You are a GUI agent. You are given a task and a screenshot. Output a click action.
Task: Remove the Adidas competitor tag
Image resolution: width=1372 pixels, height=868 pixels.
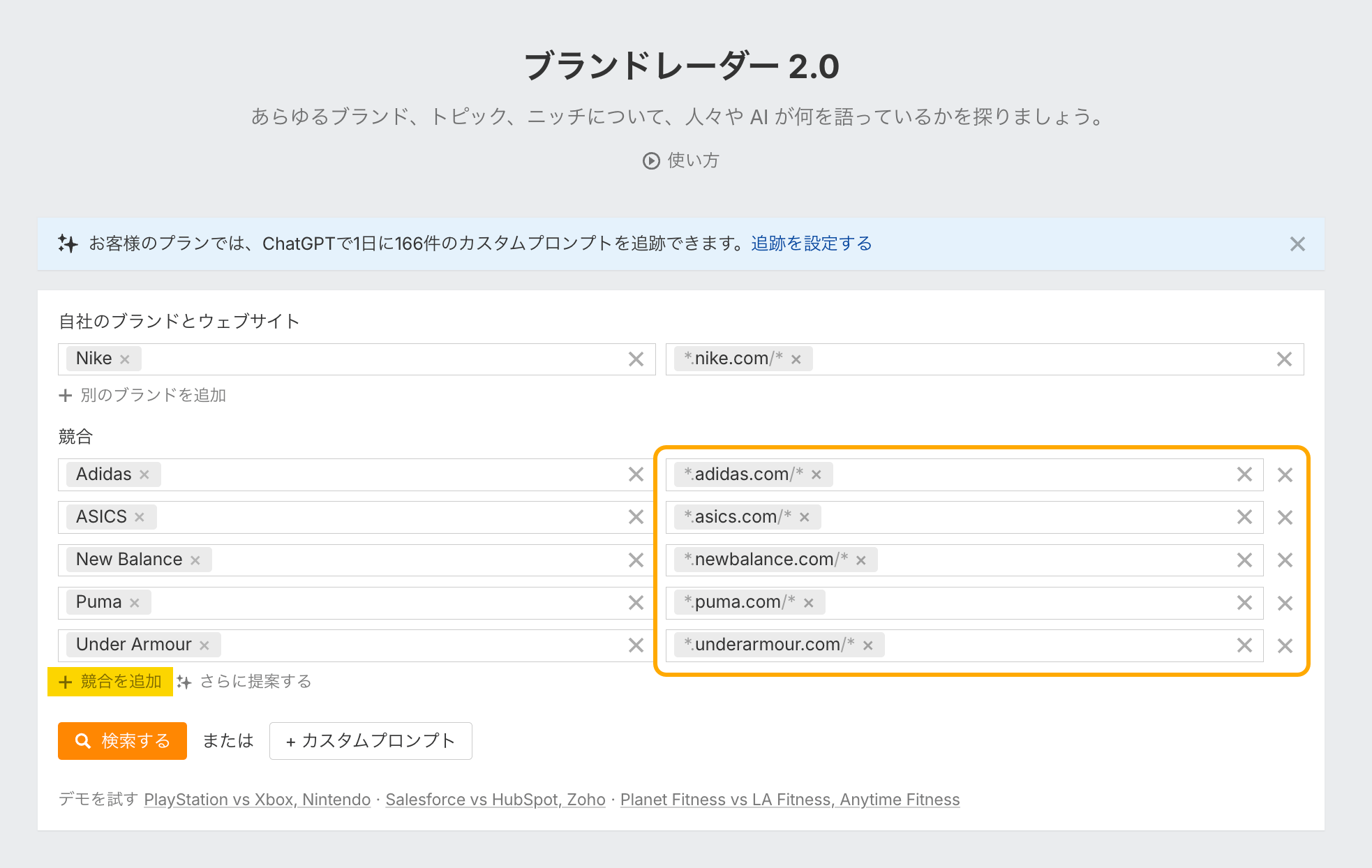pyautogui.click(x=144, y=474)
